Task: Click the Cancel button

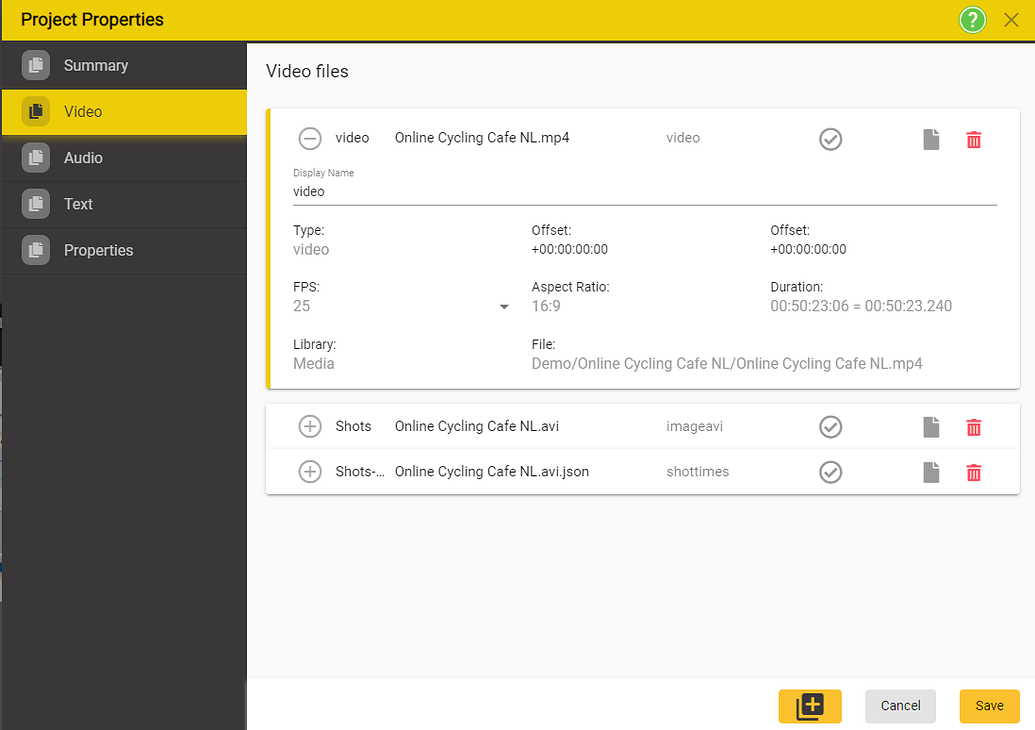Action: click(x=900, y=706)
